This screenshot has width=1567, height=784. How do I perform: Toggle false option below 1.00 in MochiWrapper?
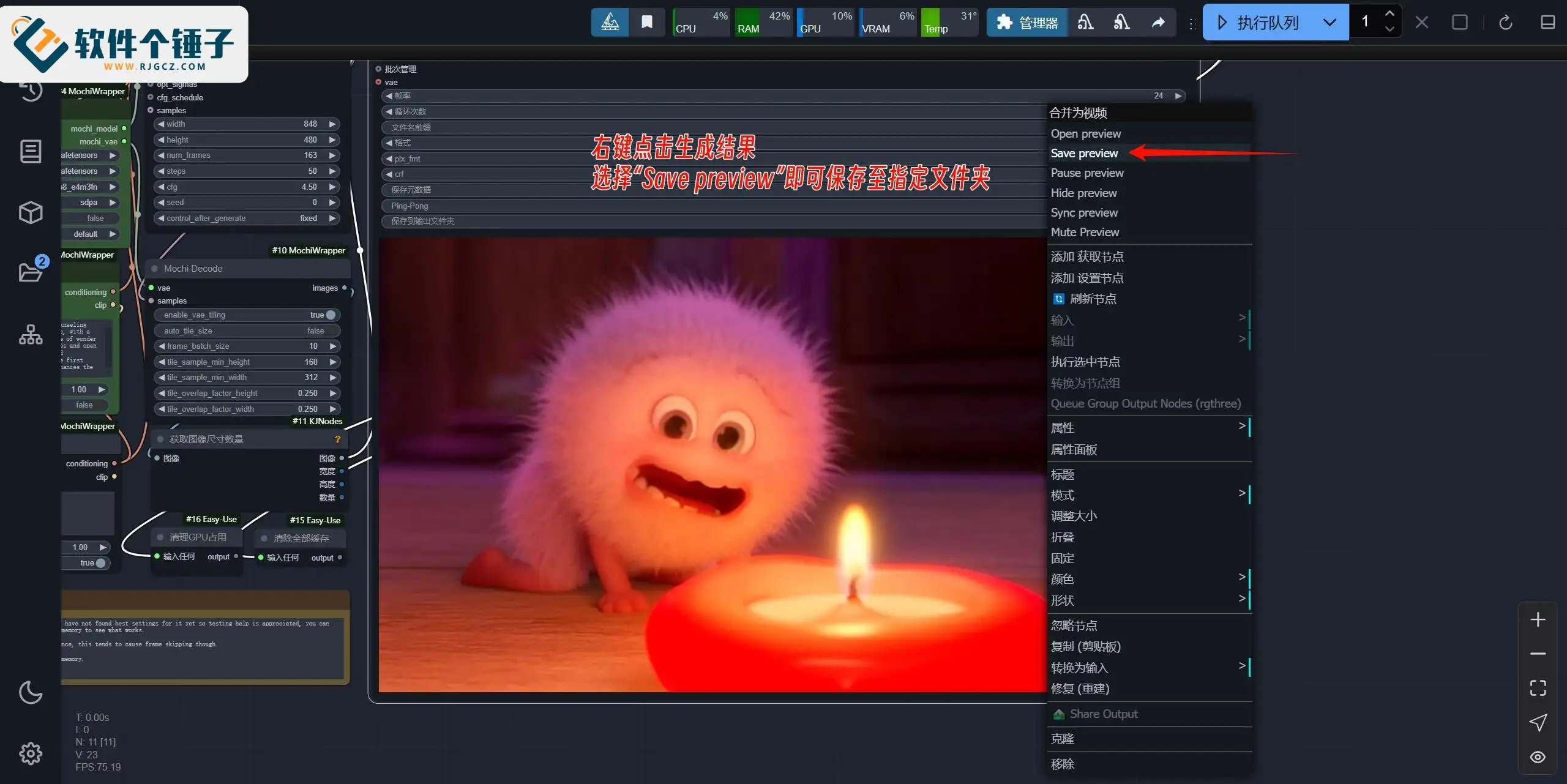tap(85, 405)
